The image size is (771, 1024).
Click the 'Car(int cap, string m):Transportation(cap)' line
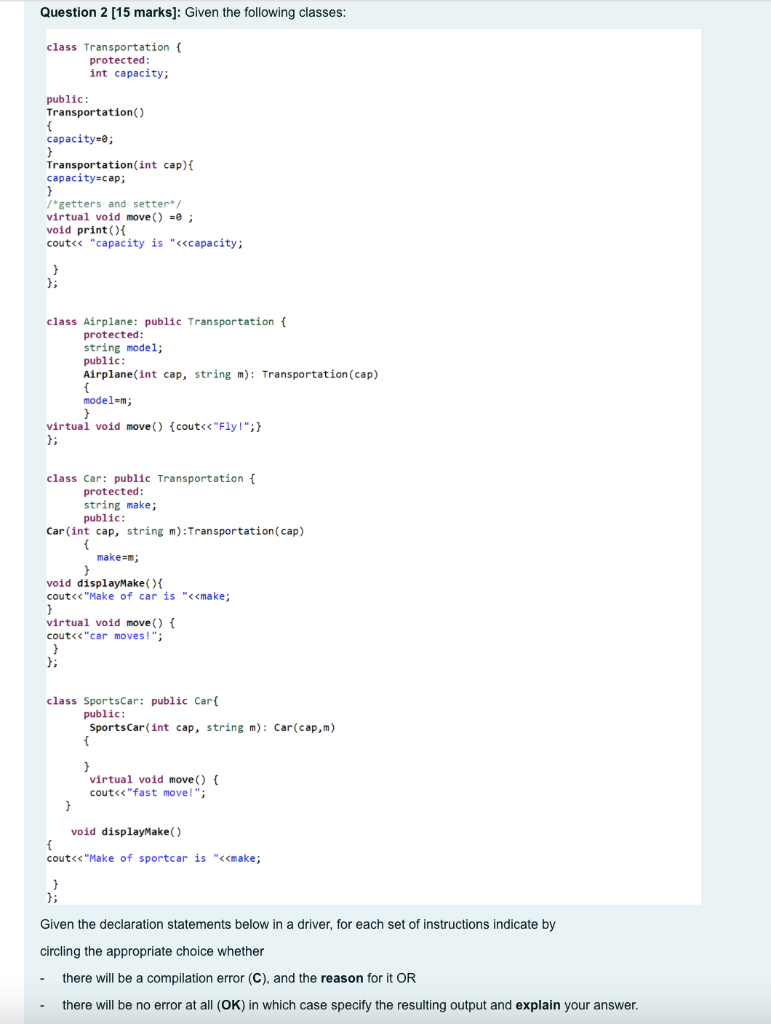(176, 531)
